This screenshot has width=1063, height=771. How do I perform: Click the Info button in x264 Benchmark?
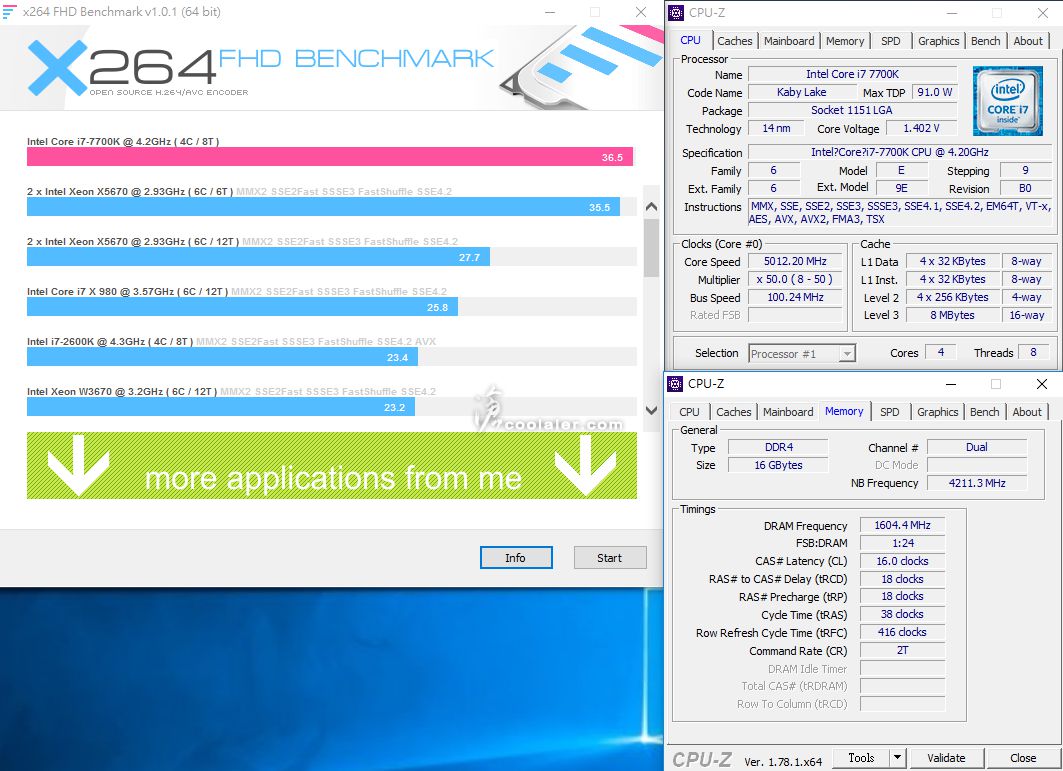tap(516, 557)
